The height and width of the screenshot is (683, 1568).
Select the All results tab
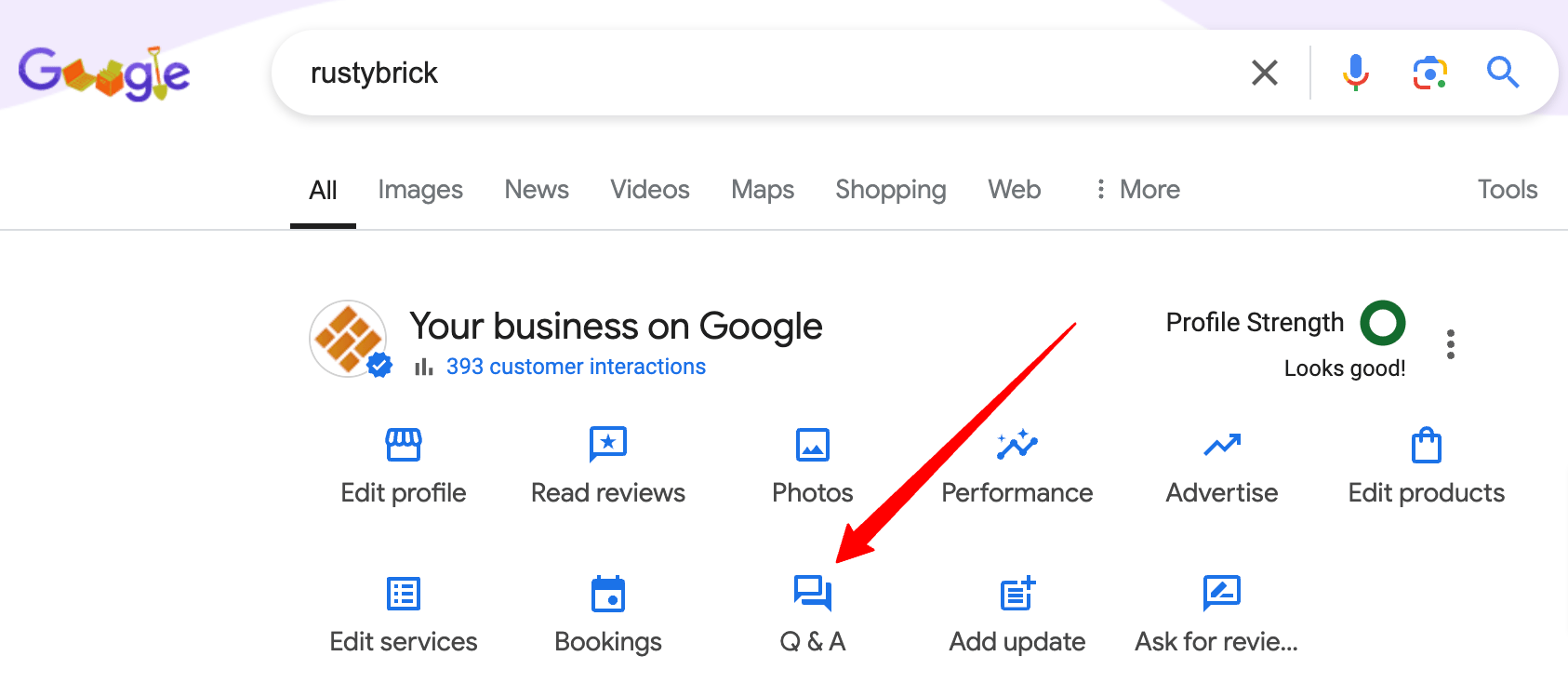[x=323, y=190]
